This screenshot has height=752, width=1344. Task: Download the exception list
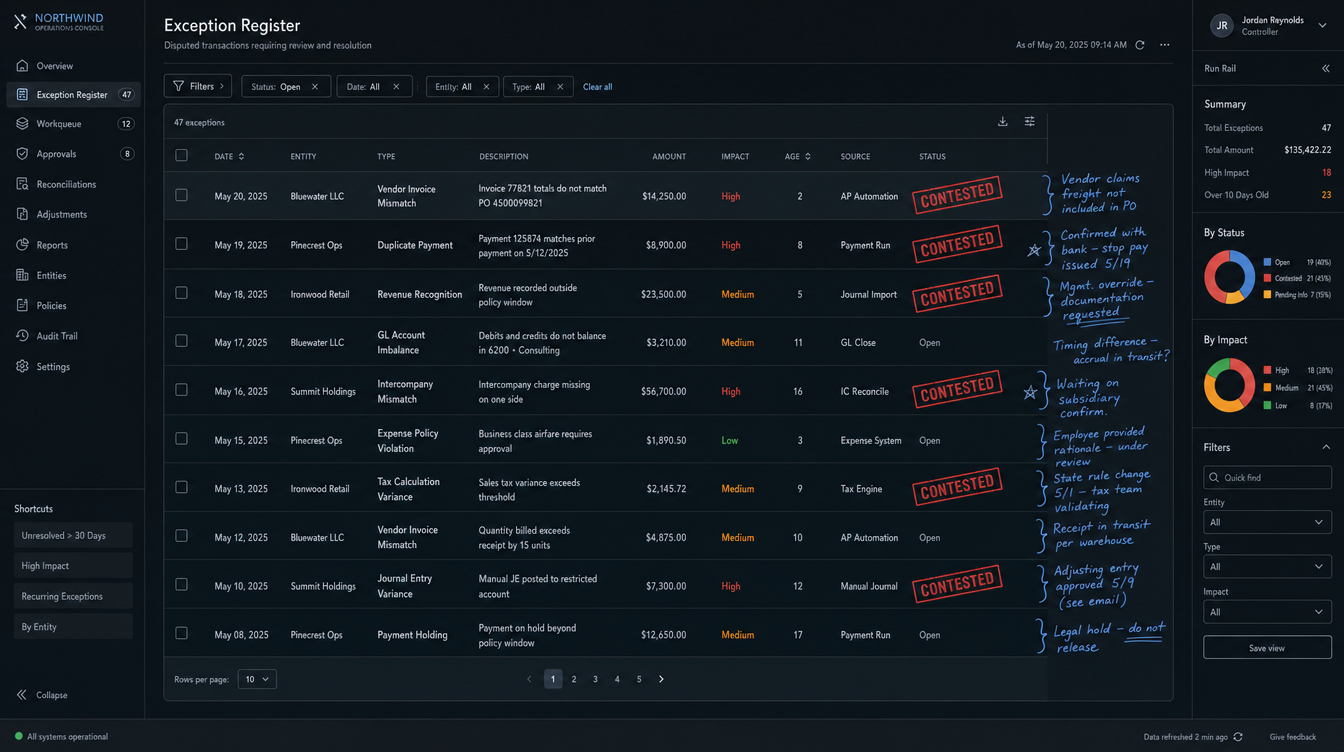point(1002,122)
